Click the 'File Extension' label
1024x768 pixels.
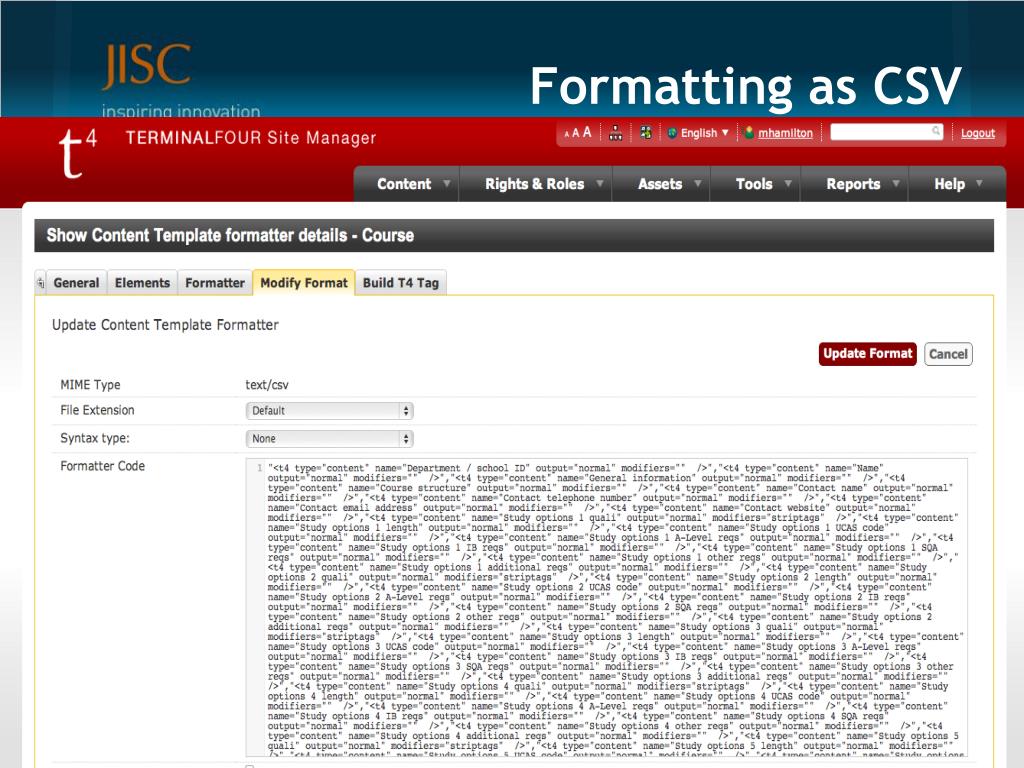tap(97, 410)
